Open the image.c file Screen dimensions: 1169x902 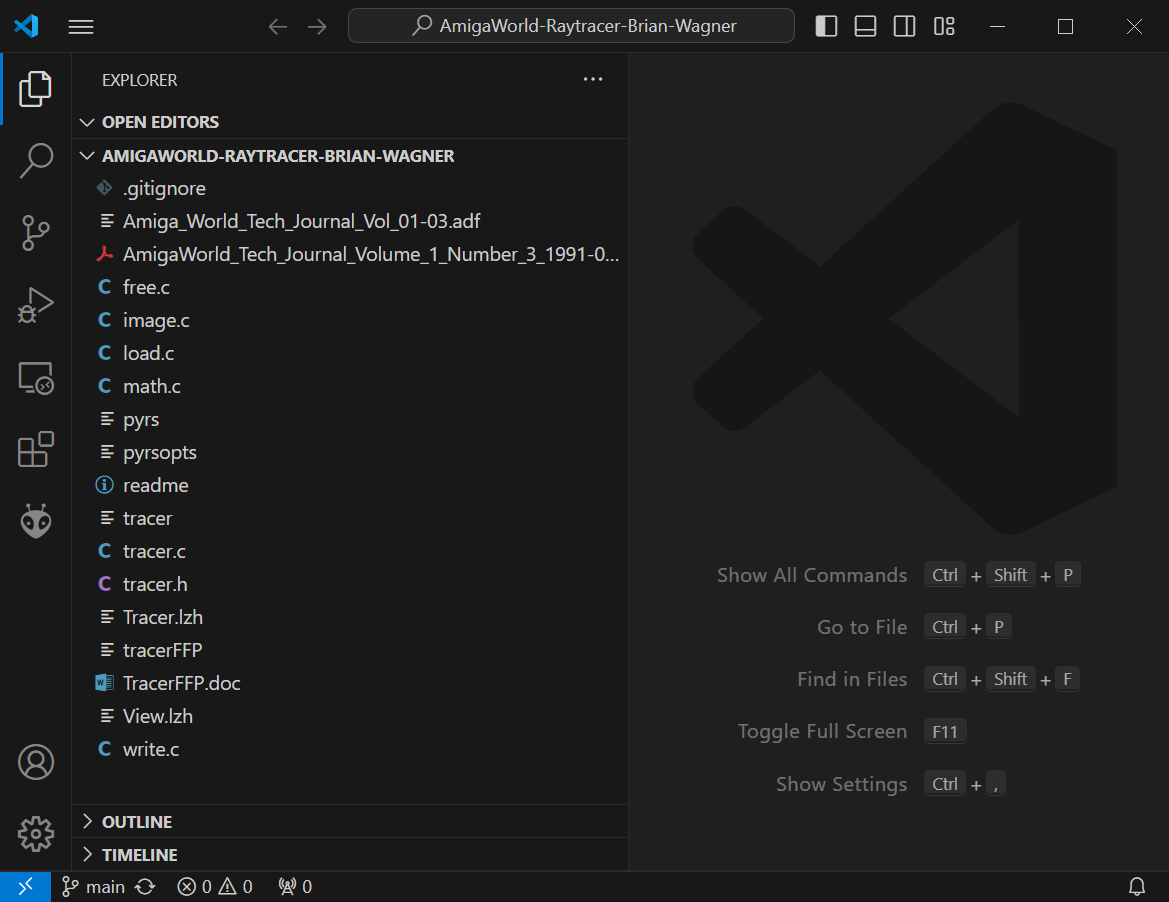pyautogui.click(x=349, y=321)
